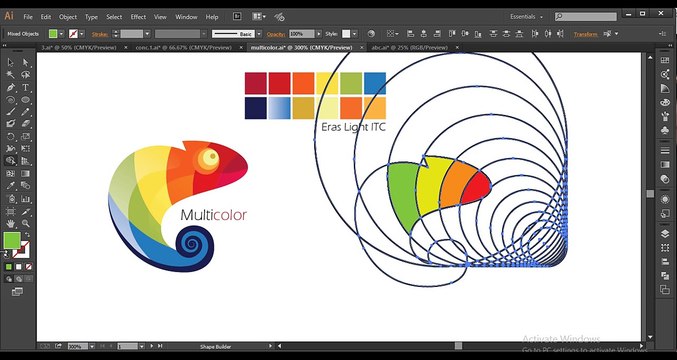Open the Layers panel icon in dock
This screenshot has width=677, height=360.
pos(665,234)
